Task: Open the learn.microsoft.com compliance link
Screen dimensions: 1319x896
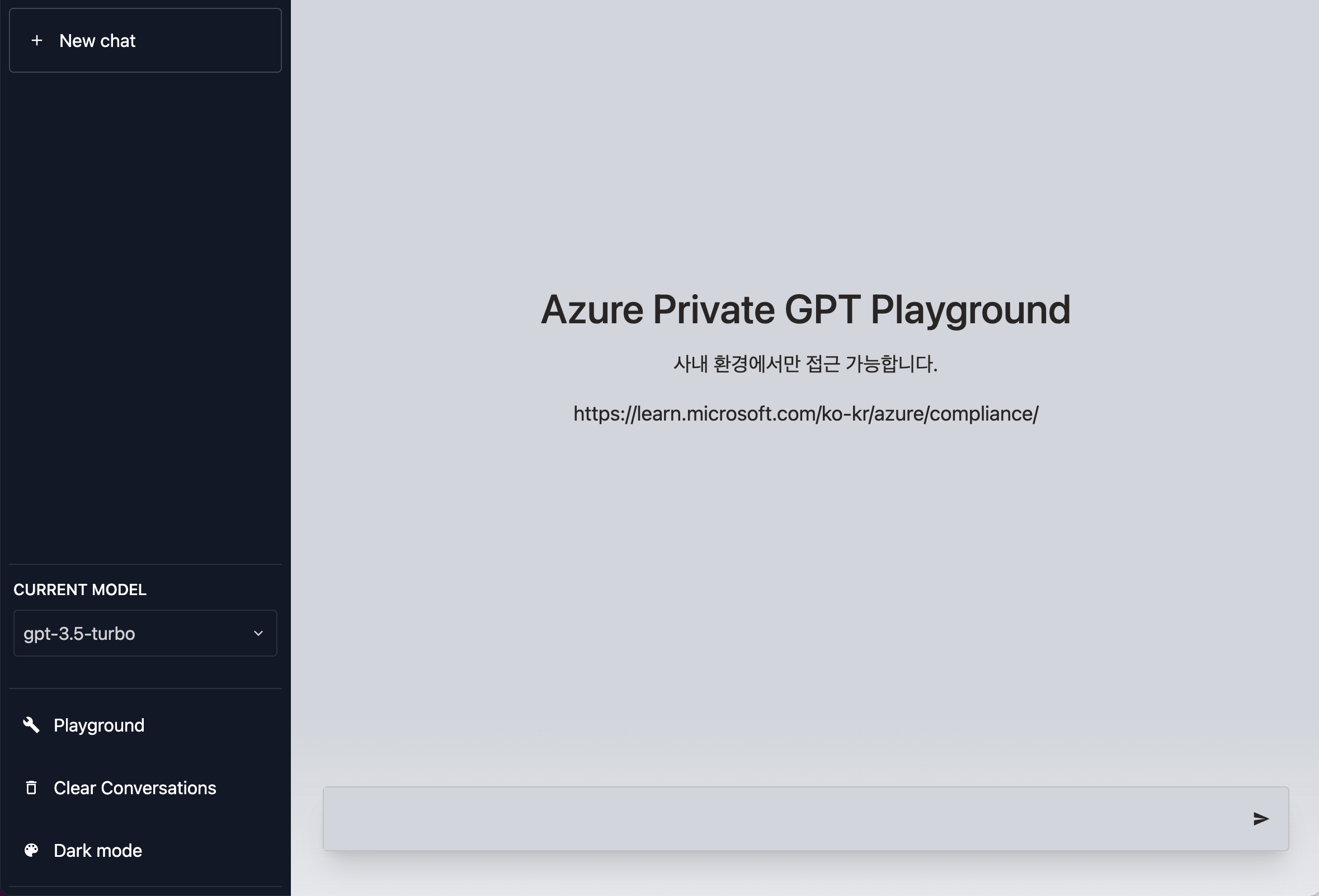Action: pos(805,414)
